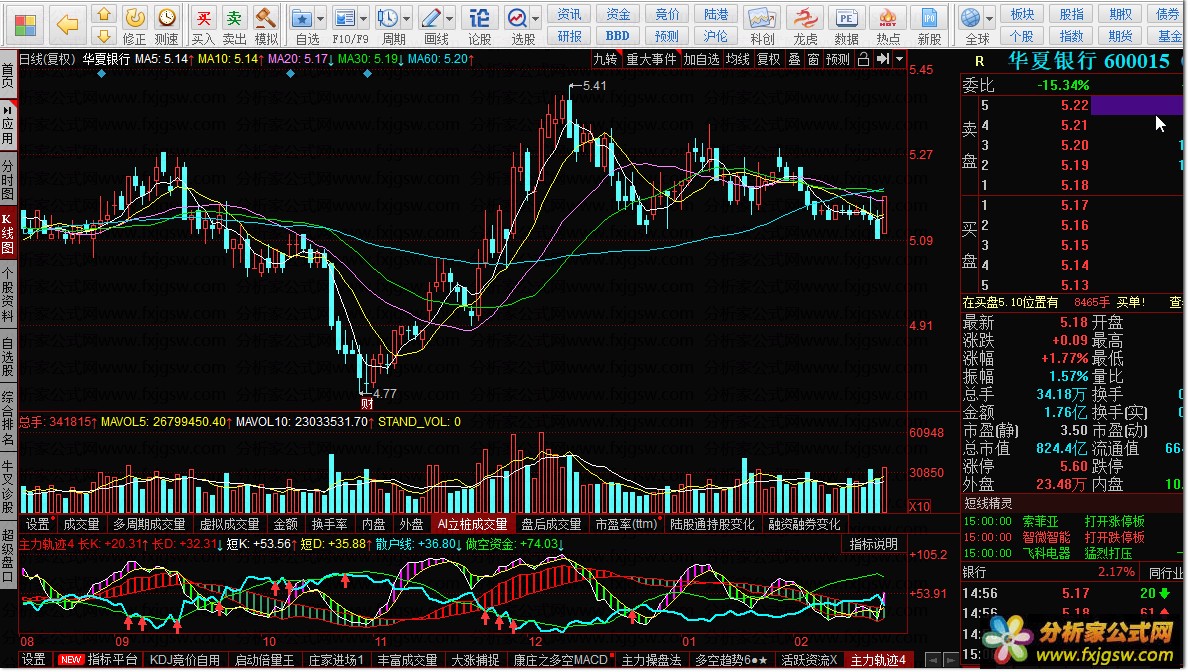1190x672 pixels.
Task: Expand the 选股 dropdown arrow
Action: [536, 17]
